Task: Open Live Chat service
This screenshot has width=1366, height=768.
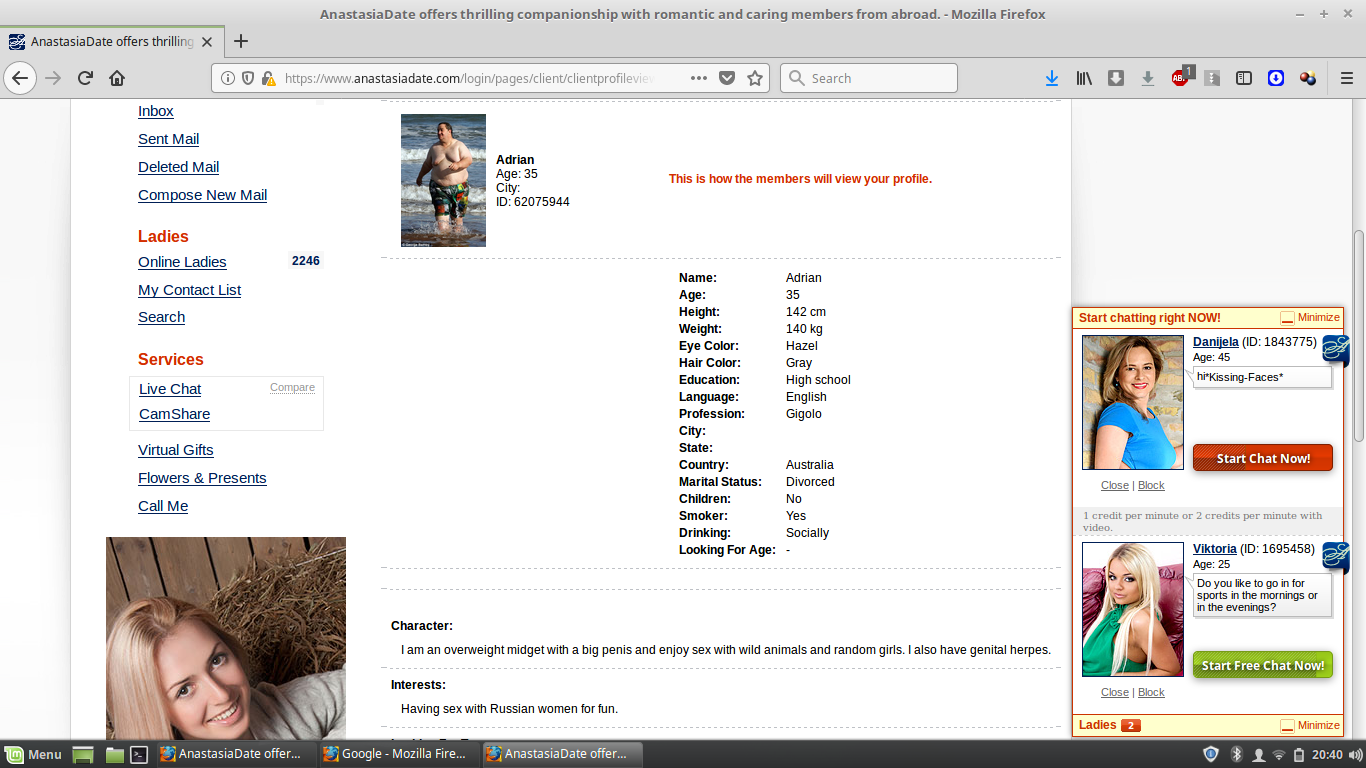Action: tap(170, 389)
